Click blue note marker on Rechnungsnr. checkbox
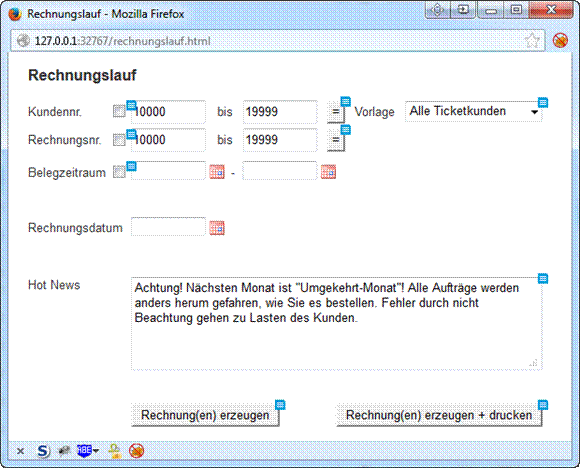 pos(131,134)
